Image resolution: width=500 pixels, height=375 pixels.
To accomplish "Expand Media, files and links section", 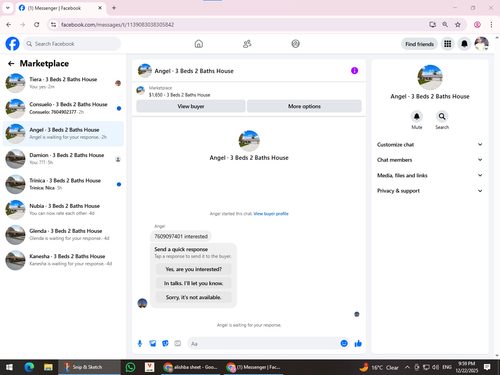I will tap(430, 175).
